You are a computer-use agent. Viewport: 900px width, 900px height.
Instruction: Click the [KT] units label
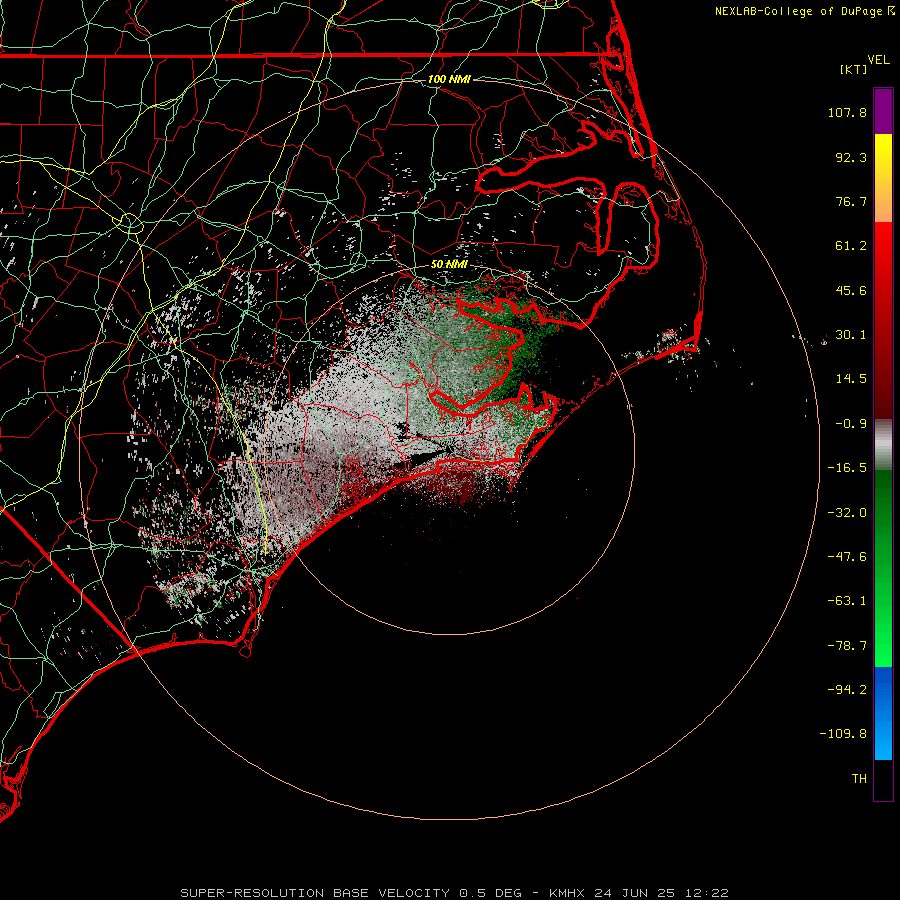pyautogui.click(x=854, y=69)
